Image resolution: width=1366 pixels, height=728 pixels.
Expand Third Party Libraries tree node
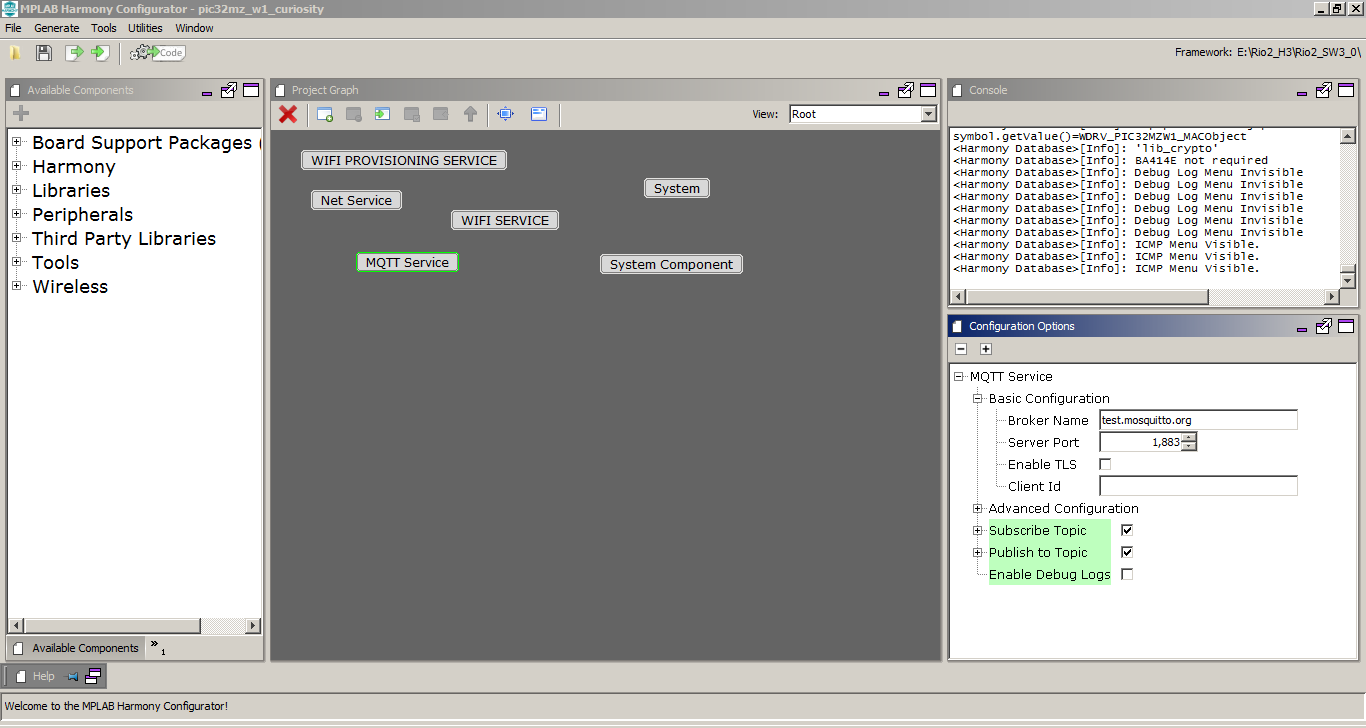pyautogui.click(x=17, y=238)
